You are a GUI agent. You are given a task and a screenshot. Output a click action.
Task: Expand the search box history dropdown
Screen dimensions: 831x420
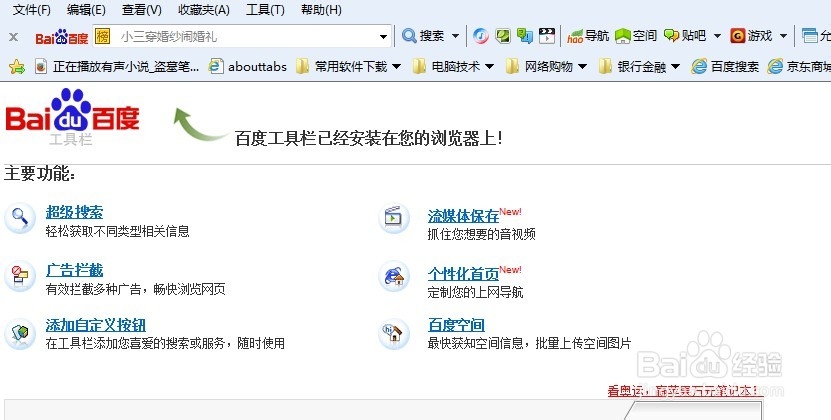[x=383, y=37]
